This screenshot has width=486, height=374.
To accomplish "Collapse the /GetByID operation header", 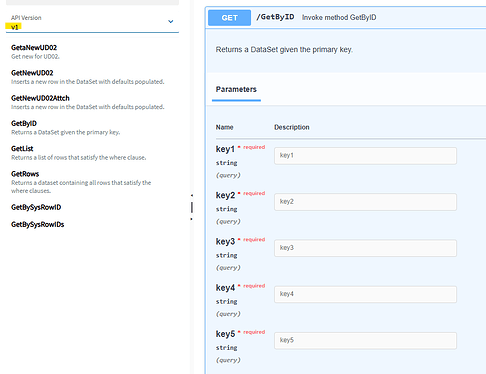I will [346, 18].
